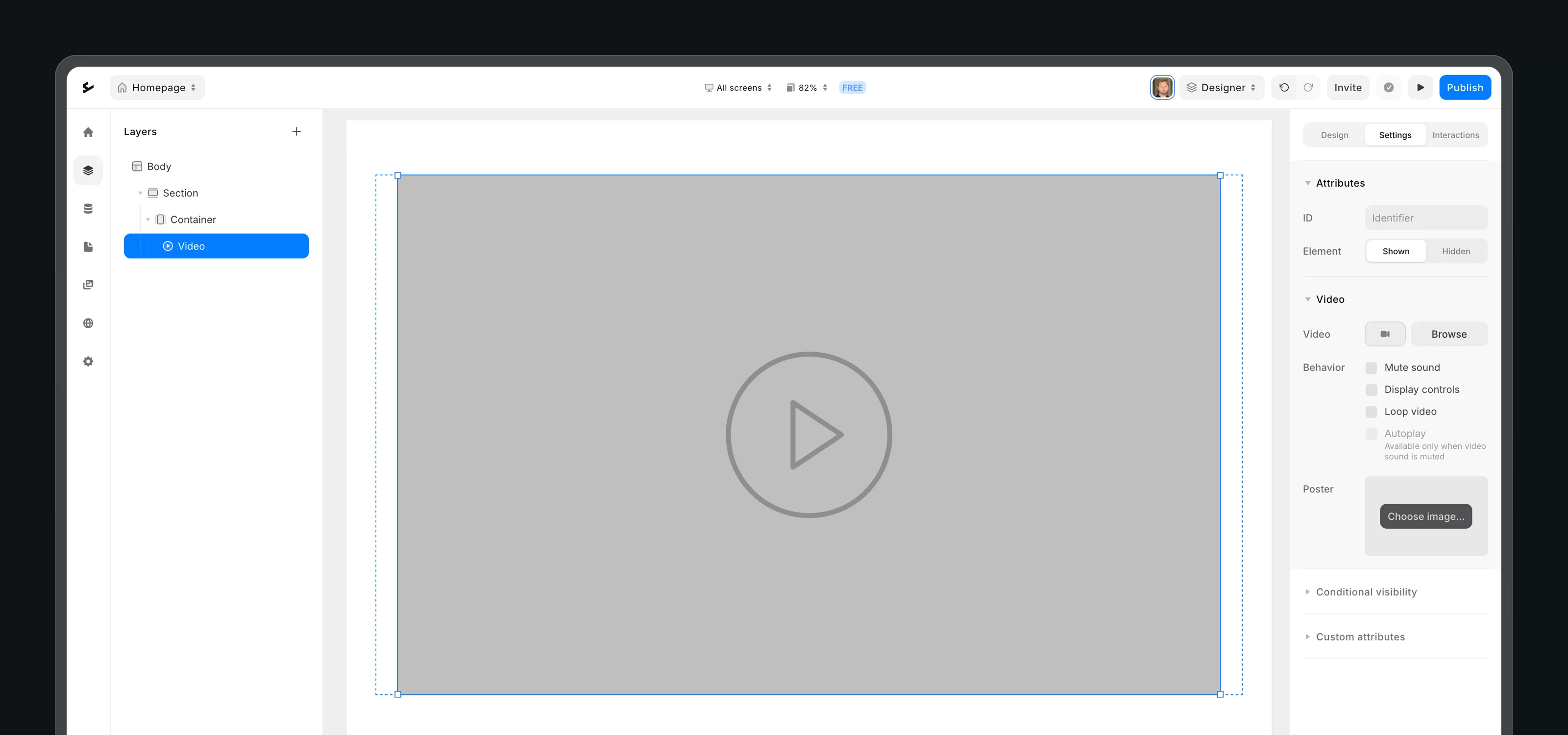
Task: Click the Layers panel icon in sidebar
Action: (89, 170)
